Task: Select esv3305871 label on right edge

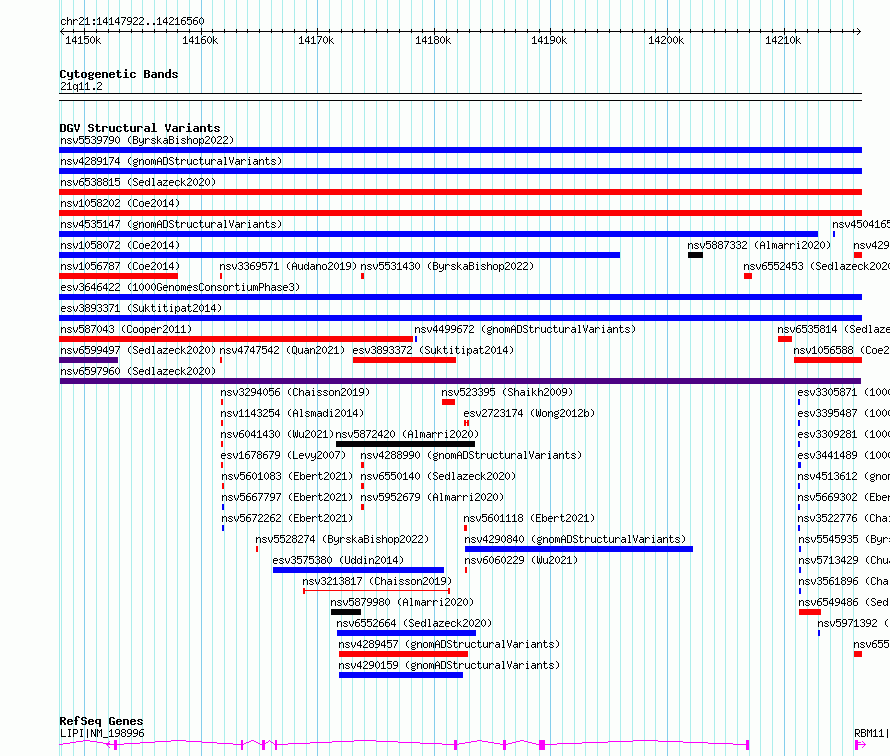Action: click(x=843, y=392)
